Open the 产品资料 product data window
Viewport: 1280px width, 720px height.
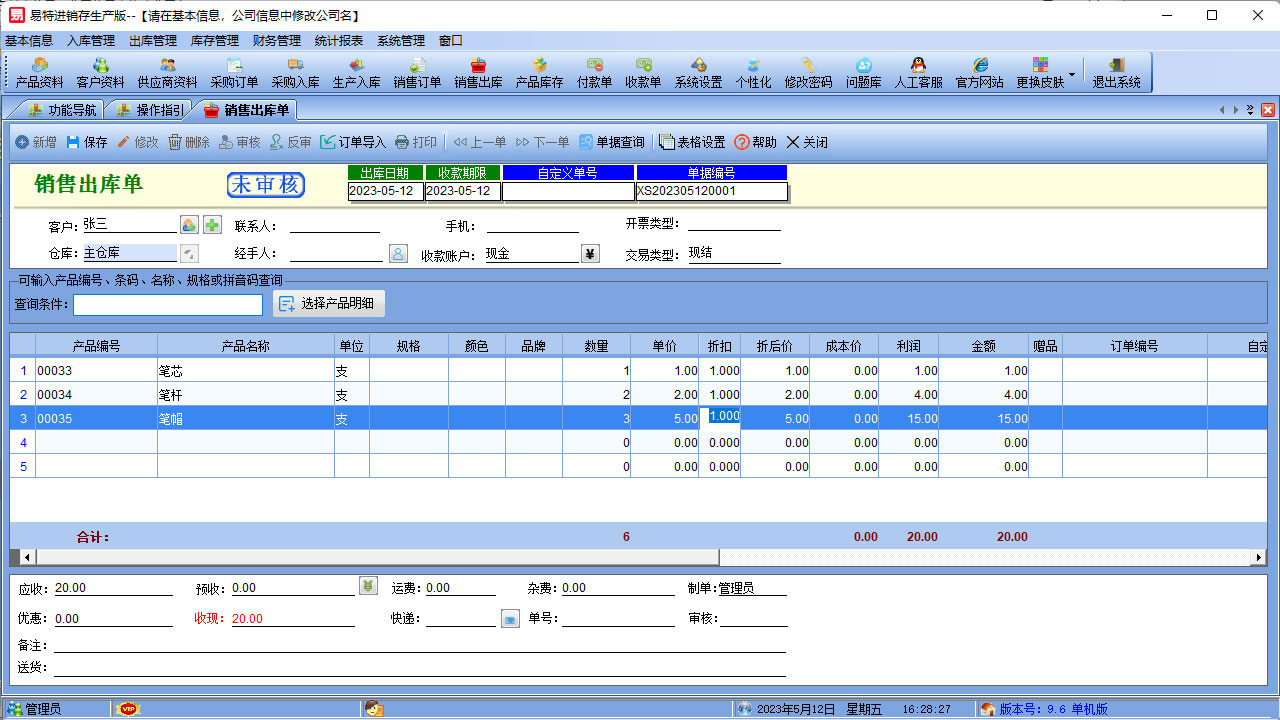pos(39,72)
